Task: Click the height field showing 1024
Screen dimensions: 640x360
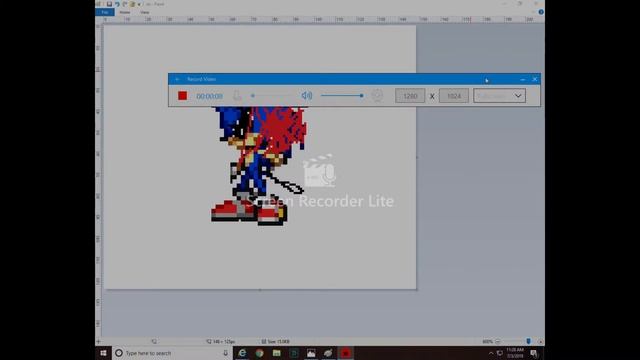Action: 453,96
